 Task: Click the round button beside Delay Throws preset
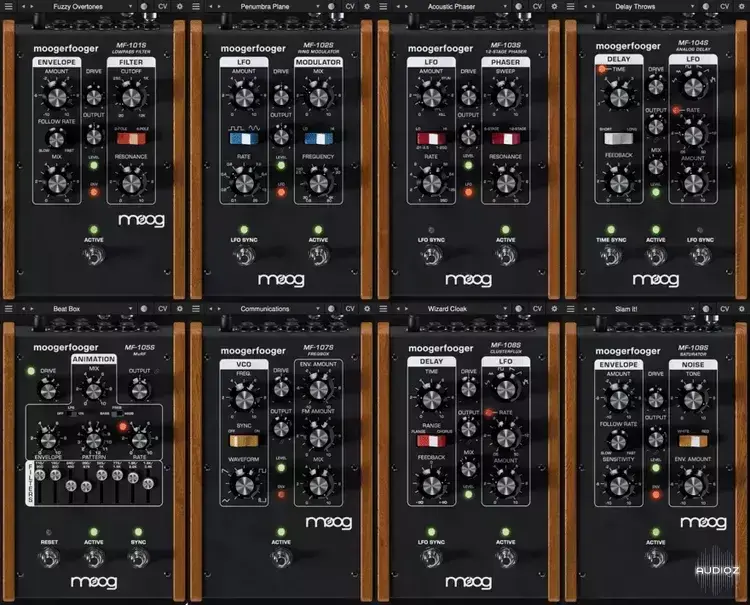click(706, 7)
